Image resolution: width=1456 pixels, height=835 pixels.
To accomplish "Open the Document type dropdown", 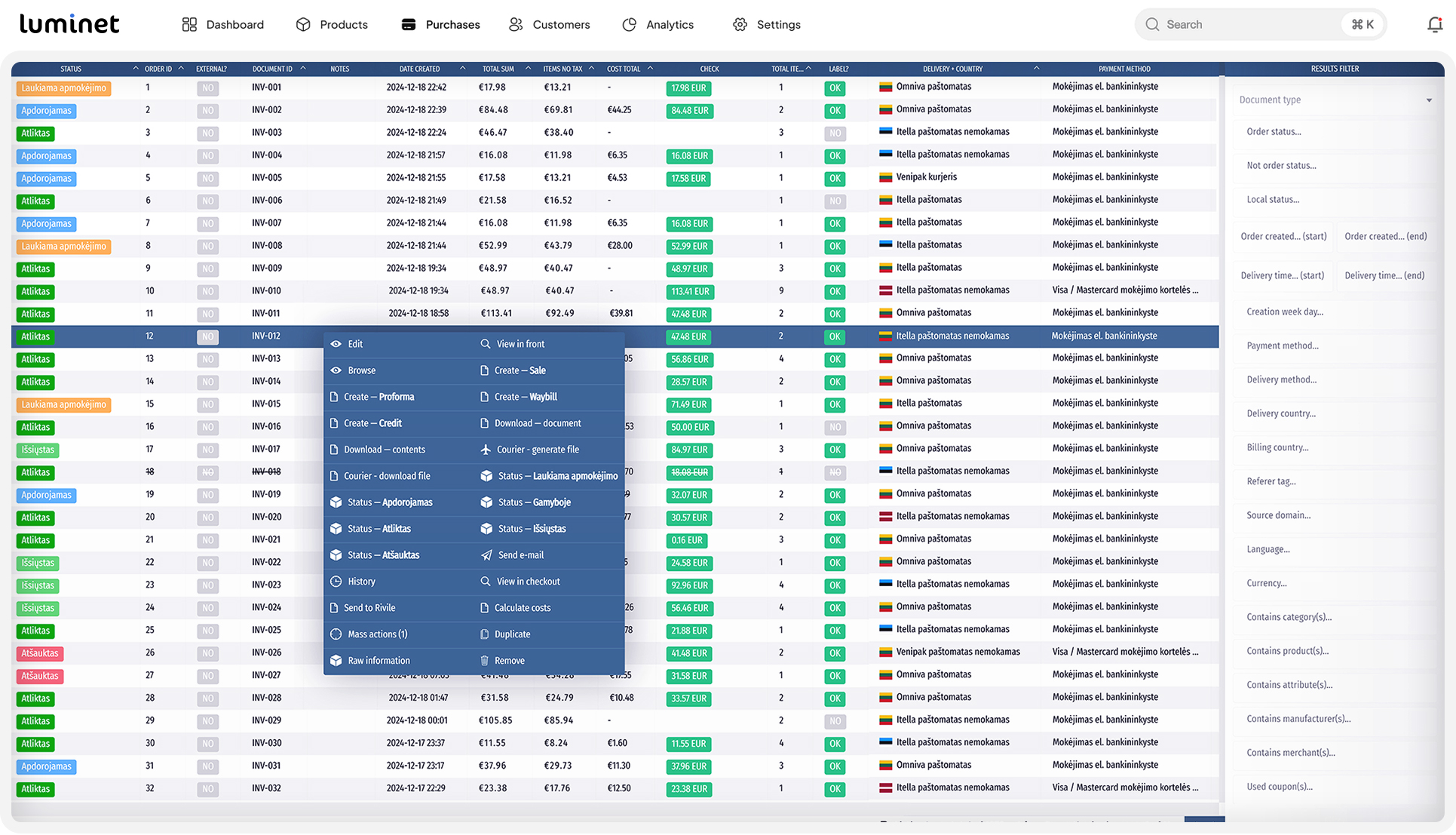I will click(x=1335, y=100).
